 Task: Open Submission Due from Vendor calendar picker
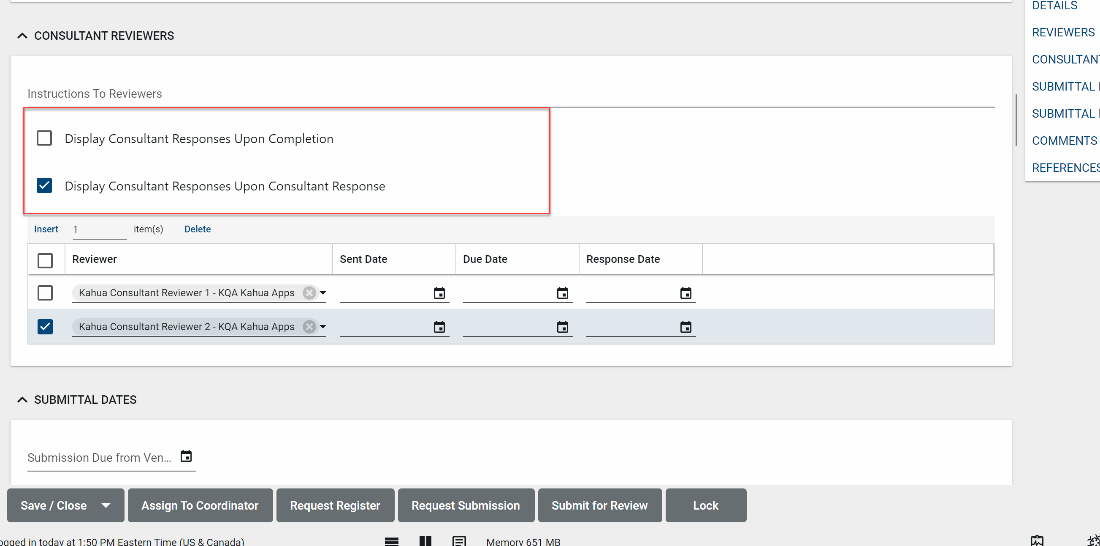(186, 457)
